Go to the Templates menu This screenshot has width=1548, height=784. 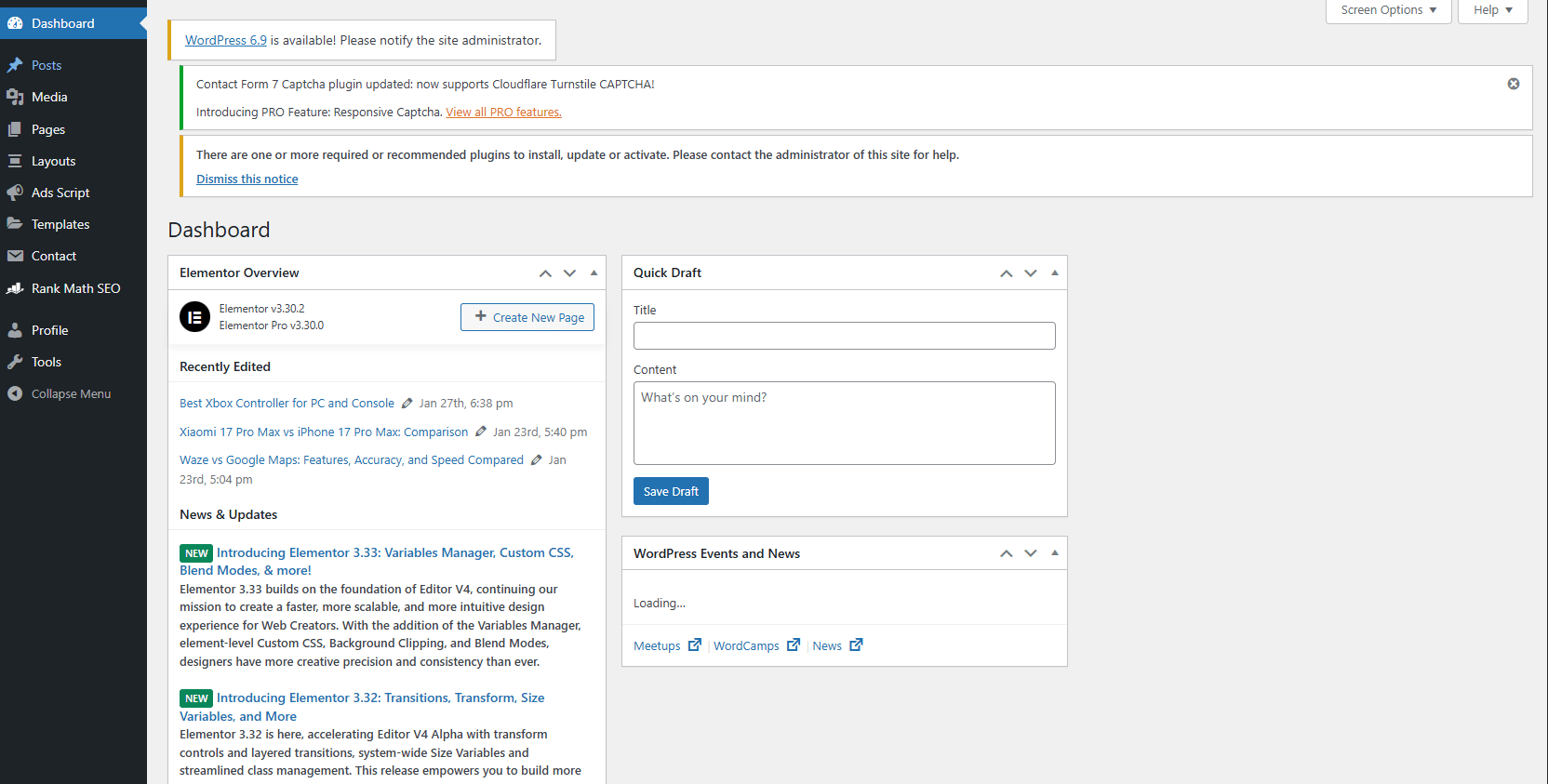coord(60,224)
